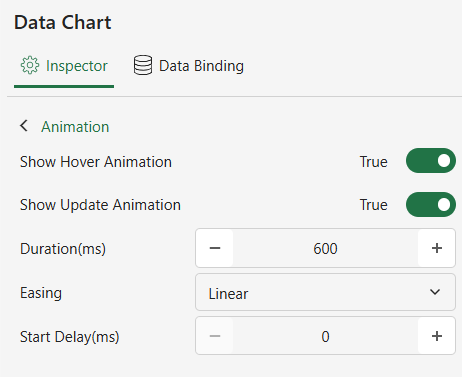Image resolution: width=462 pixels, height=377 pixels.
Task: Switch to the Inspector tab label
Action: [x=77, y=66]
